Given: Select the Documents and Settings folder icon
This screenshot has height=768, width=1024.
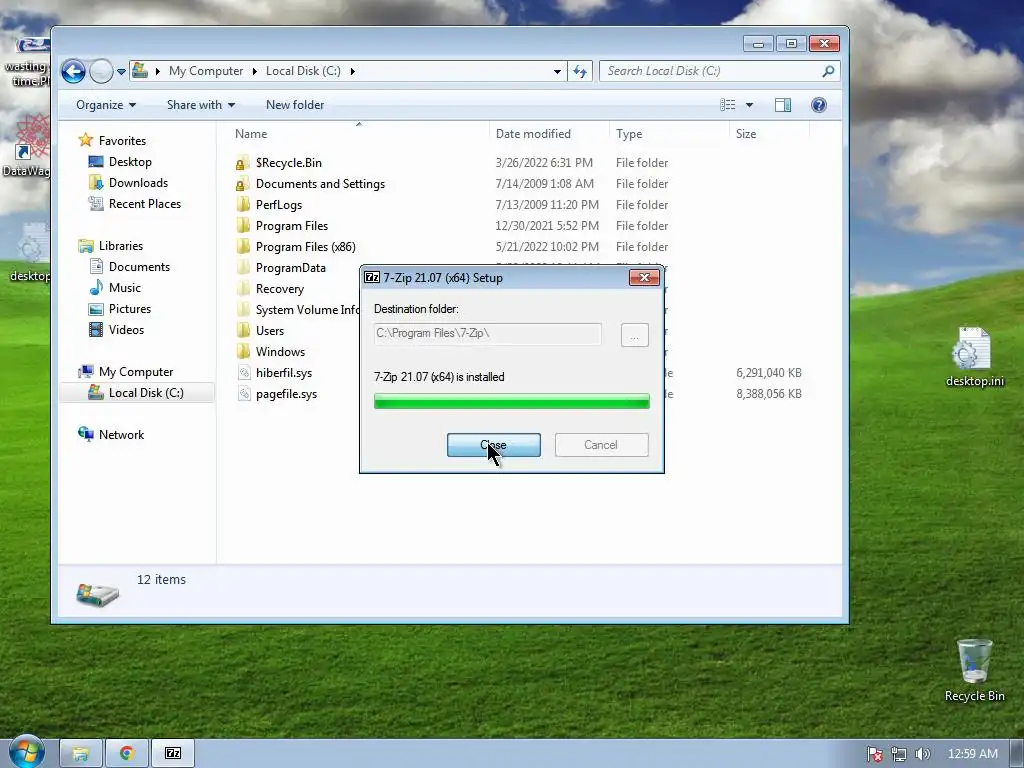Looking at the screenshot, I should point(243,184).
